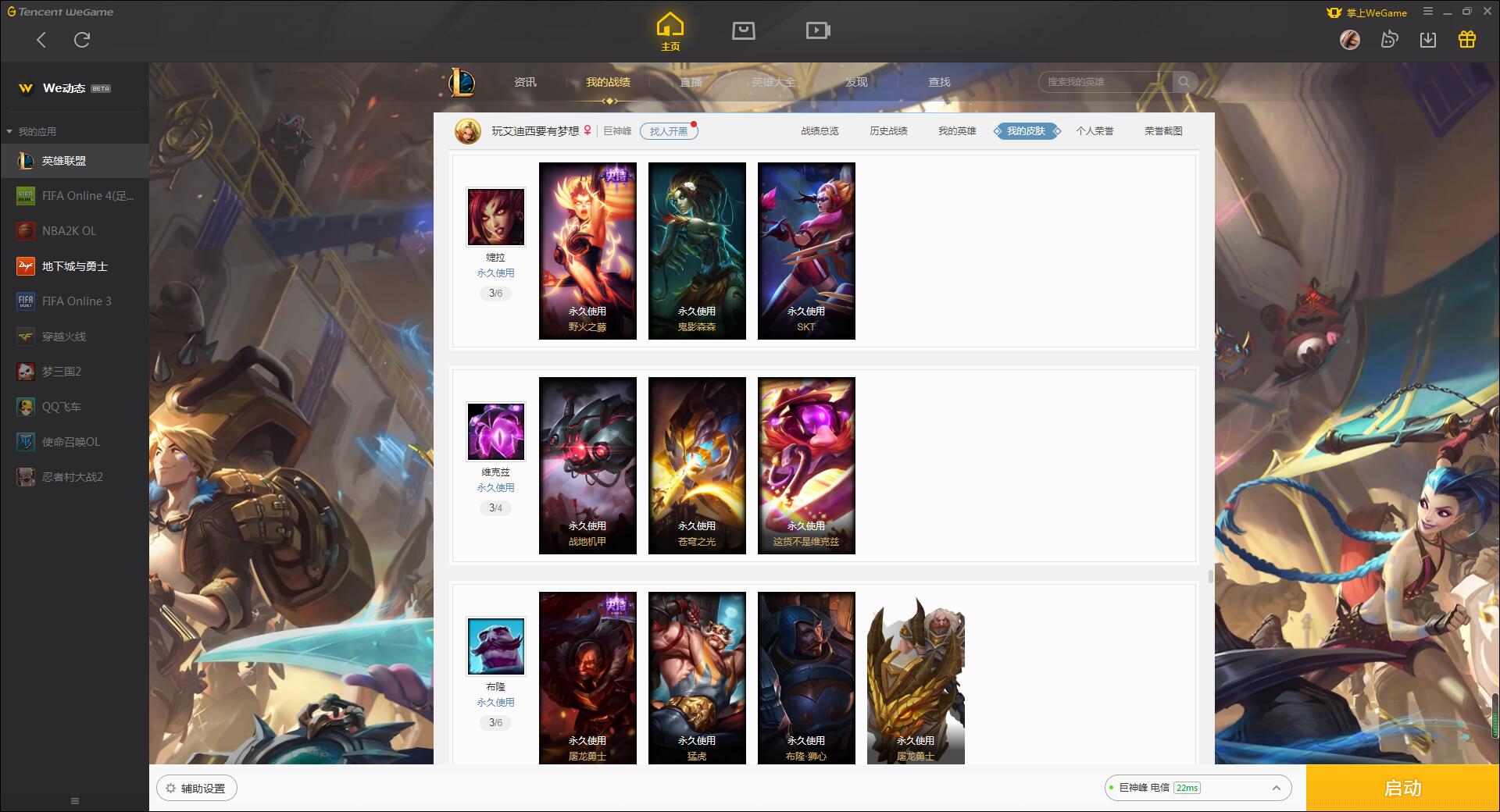Switch to 我的皮肤 sub-tab
This screenshot has height=812, width=1500.
[x=1027, y=131]
